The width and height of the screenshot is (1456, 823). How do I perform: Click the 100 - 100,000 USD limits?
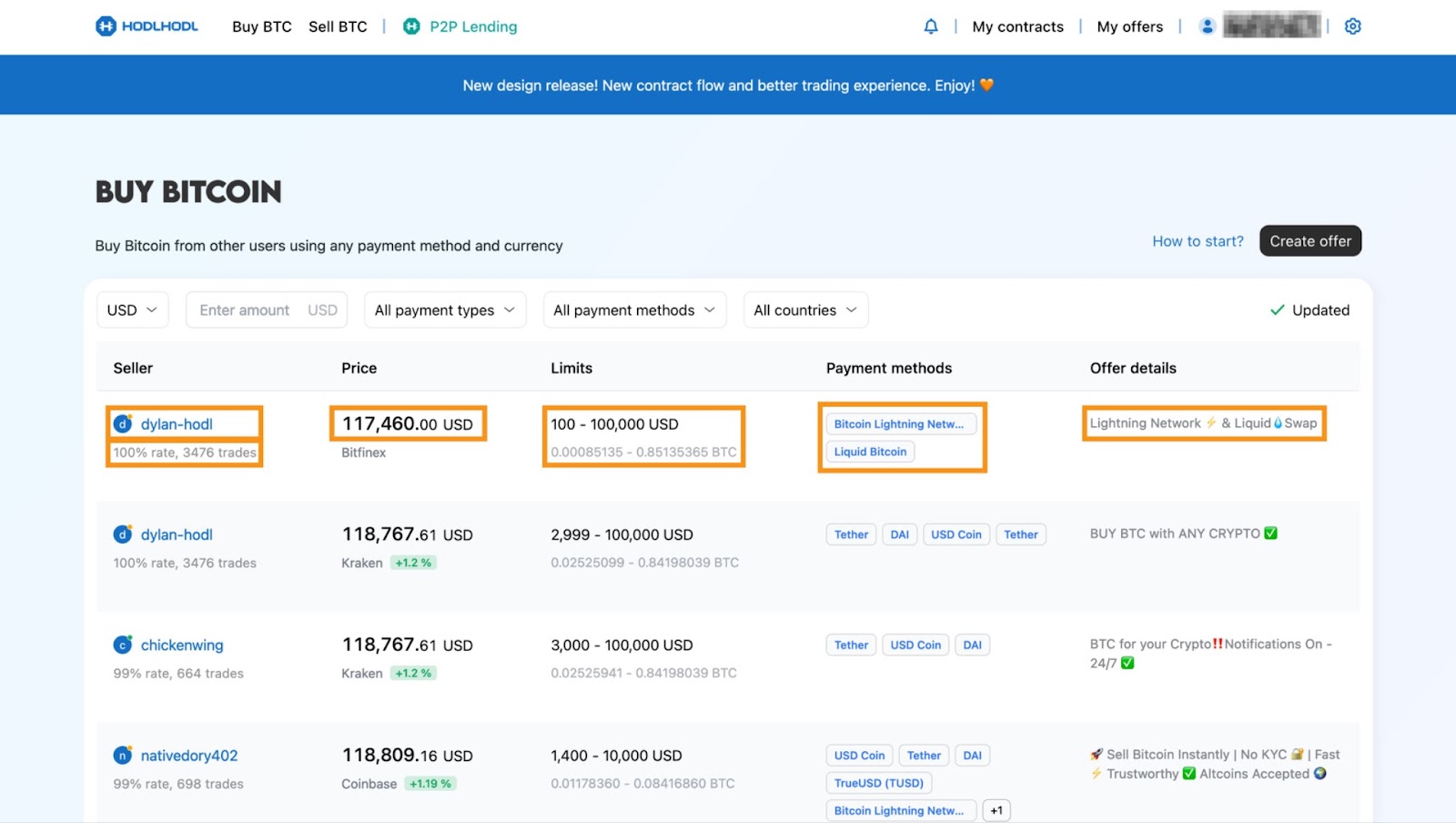click(x=614, y=424)
